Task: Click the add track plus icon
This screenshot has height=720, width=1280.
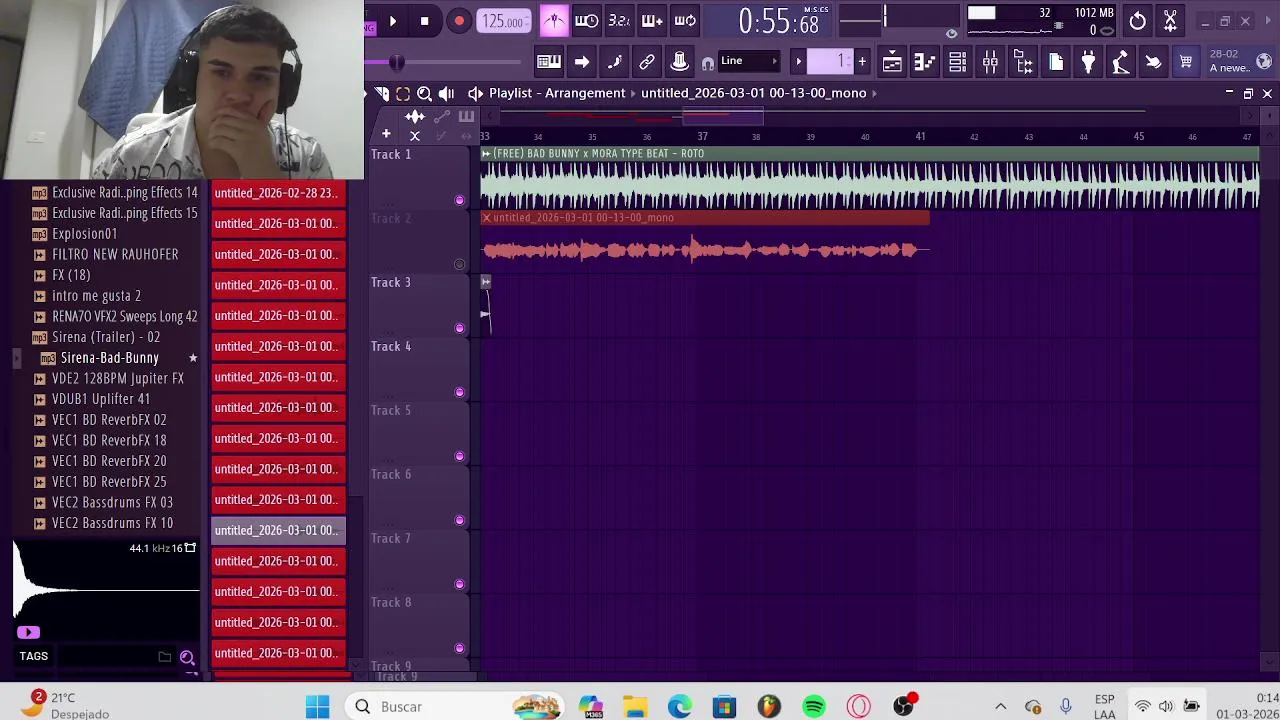Action: 386,134
